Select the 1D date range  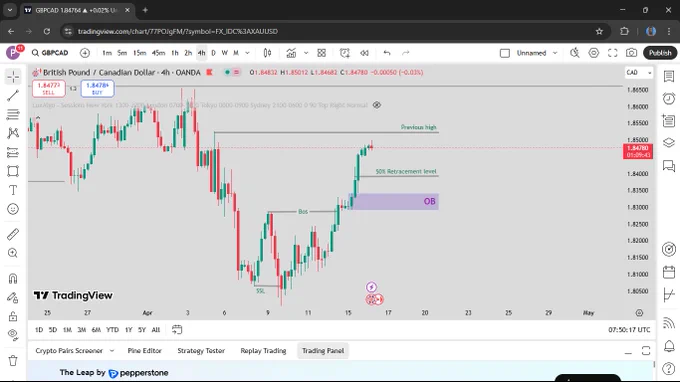(39, 330)
